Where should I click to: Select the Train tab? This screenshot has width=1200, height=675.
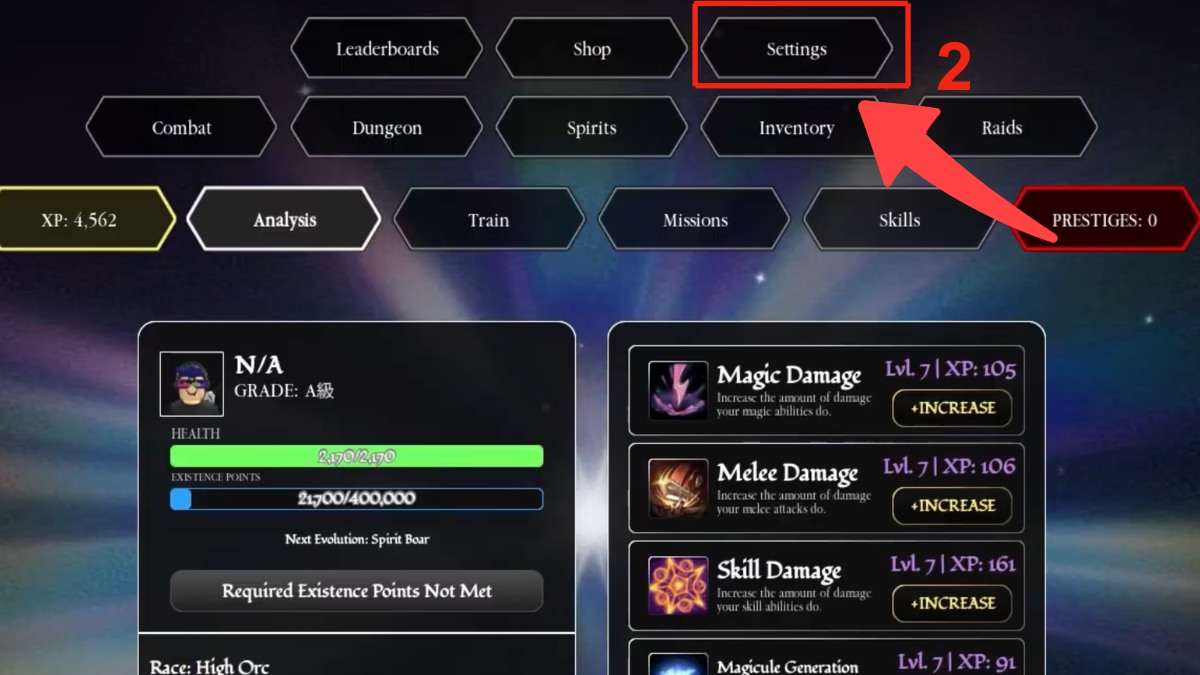coord(489,220)
